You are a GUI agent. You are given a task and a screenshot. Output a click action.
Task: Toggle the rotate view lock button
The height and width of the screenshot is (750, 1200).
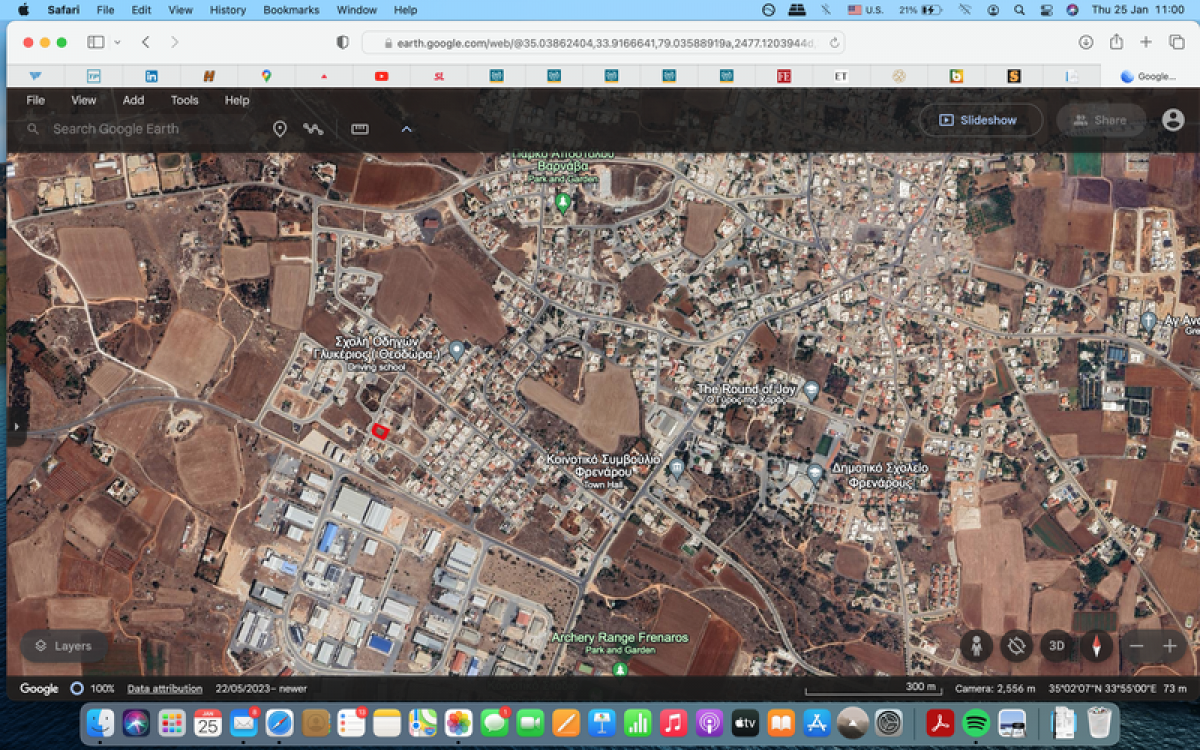click(x=1016, y=646)
